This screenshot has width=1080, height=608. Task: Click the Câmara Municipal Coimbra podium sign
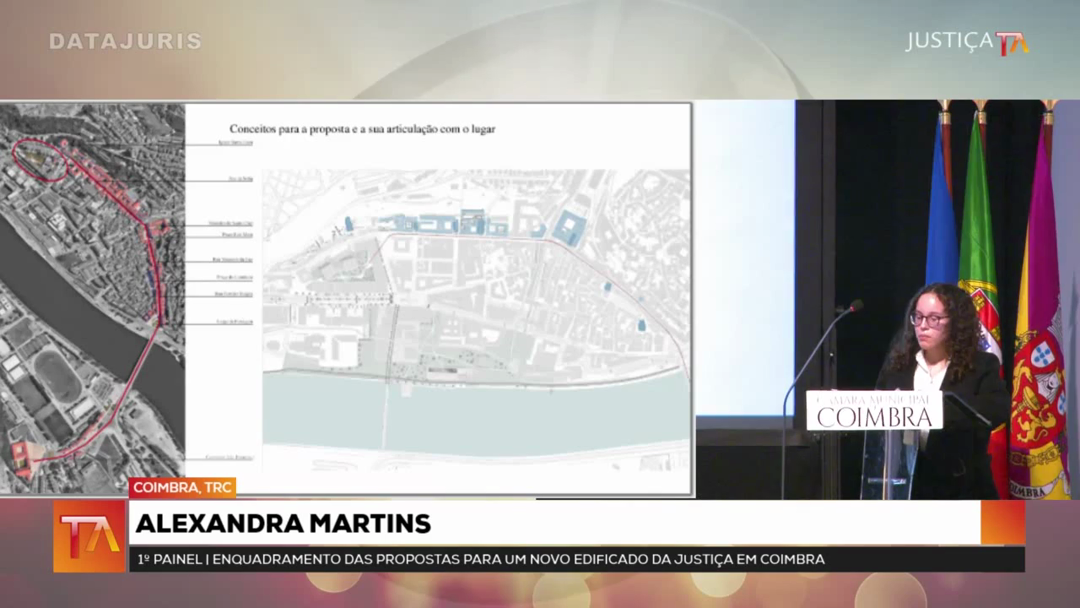click(x=874, y=410)
